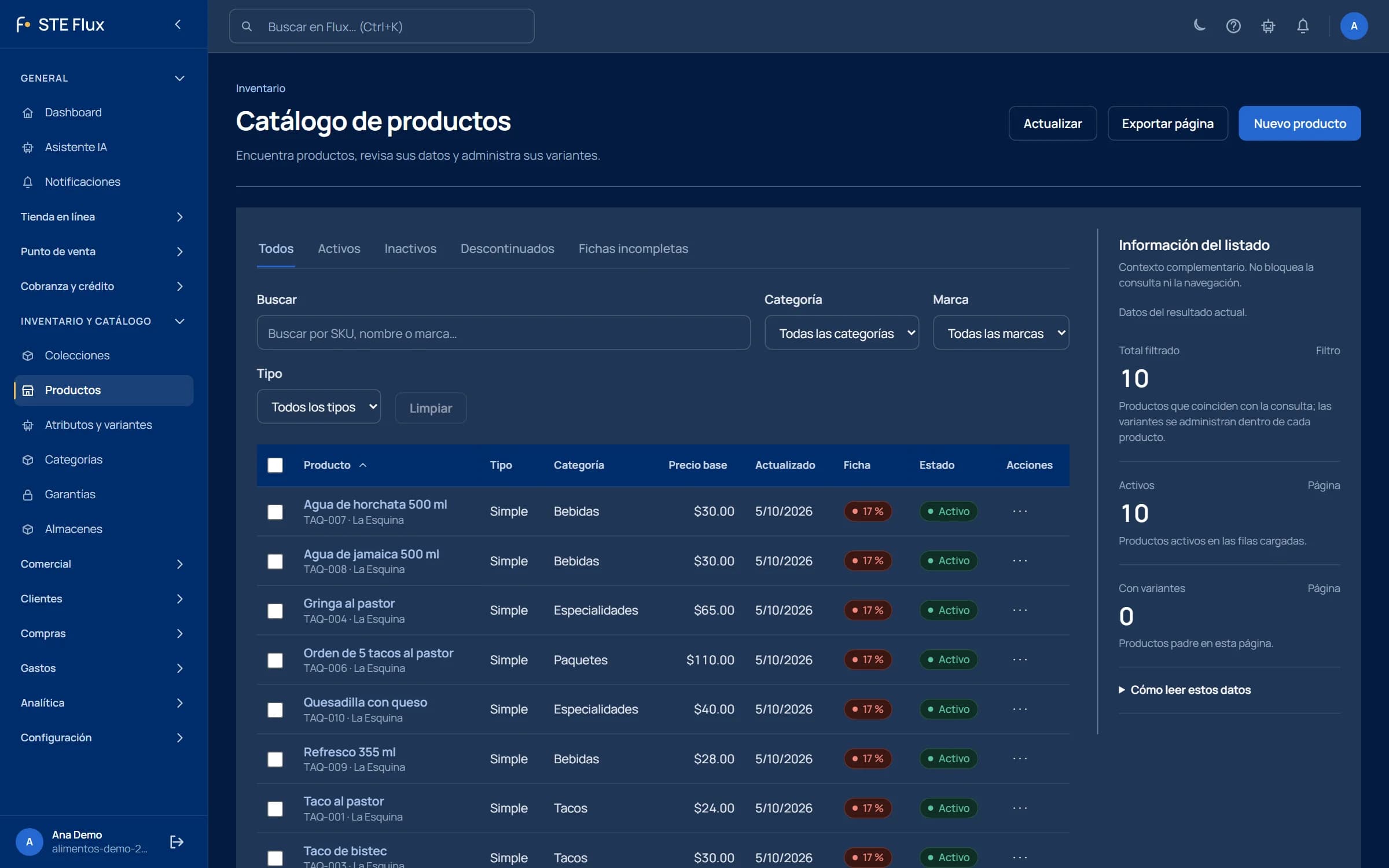Viewport: 1389px width, 868px height.
Task: Focus the Buscar por SKU search field
Action: (504, 333)
